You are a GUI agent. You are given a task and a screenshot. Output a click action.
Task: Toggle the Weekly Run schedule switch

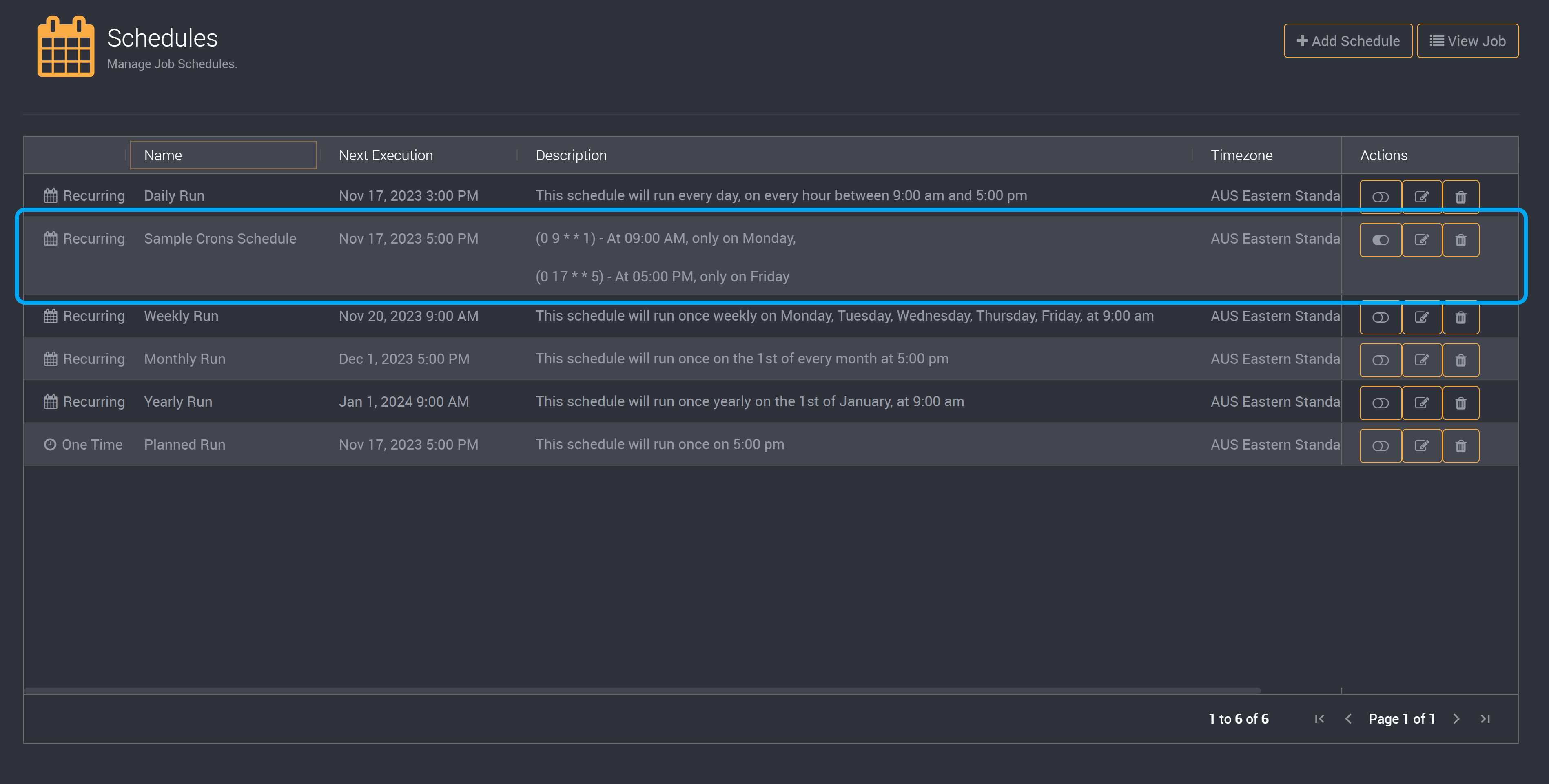click(x=1380, y=317)
